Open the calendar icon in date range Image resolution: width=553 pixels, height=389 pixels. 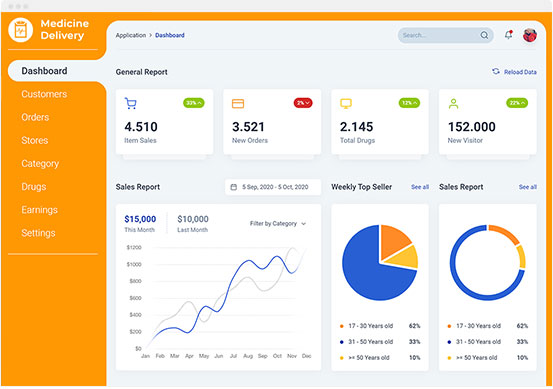pos(233,187)
